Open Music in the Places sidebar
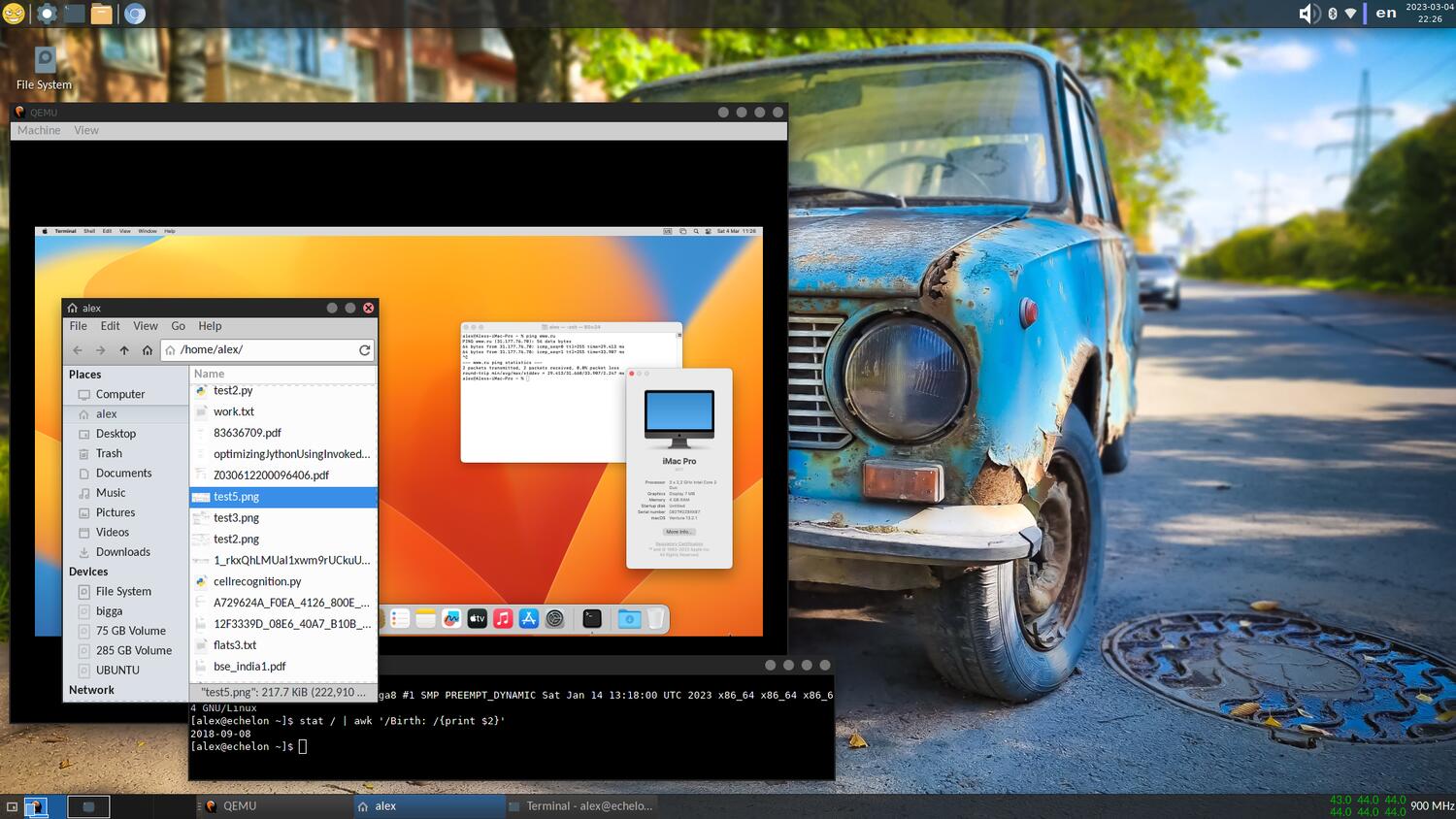The width and height of the screenshot is (1456, 819). coord(126,493)
